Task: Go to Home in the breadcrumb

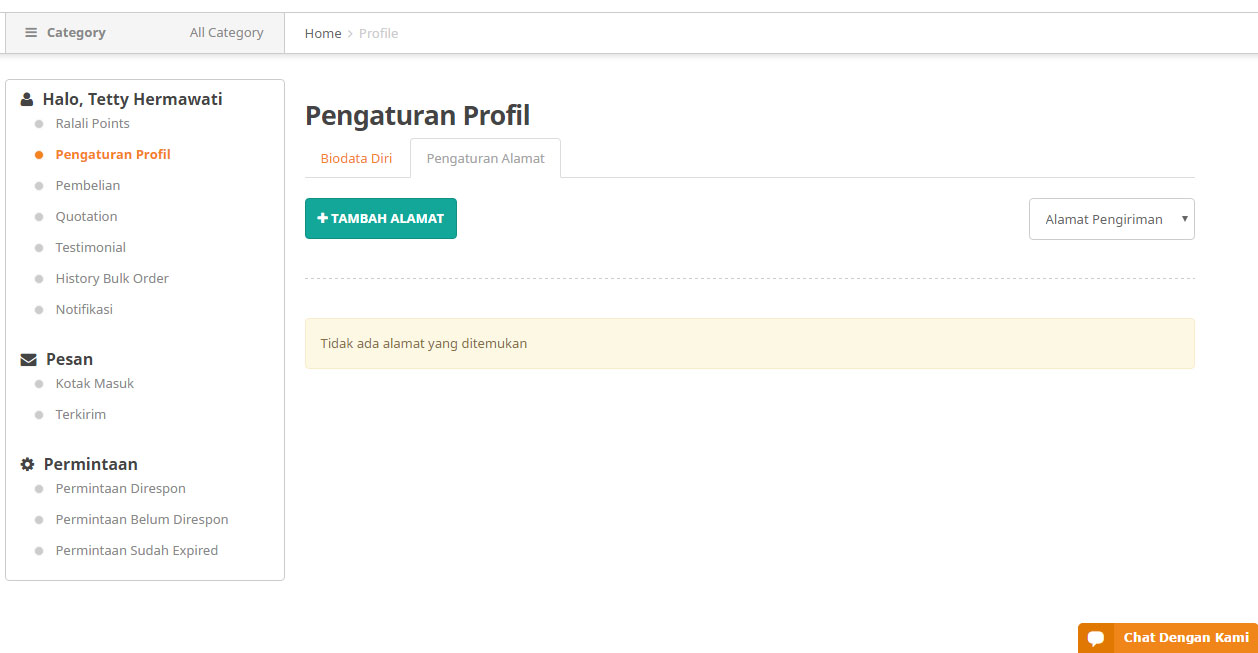Action: point(323,33)
